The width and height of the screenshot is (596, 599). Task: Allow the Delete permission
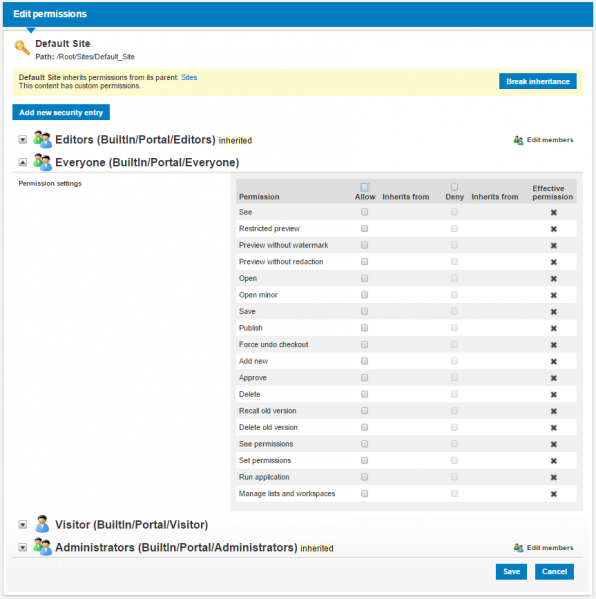(x=364, y=394)
